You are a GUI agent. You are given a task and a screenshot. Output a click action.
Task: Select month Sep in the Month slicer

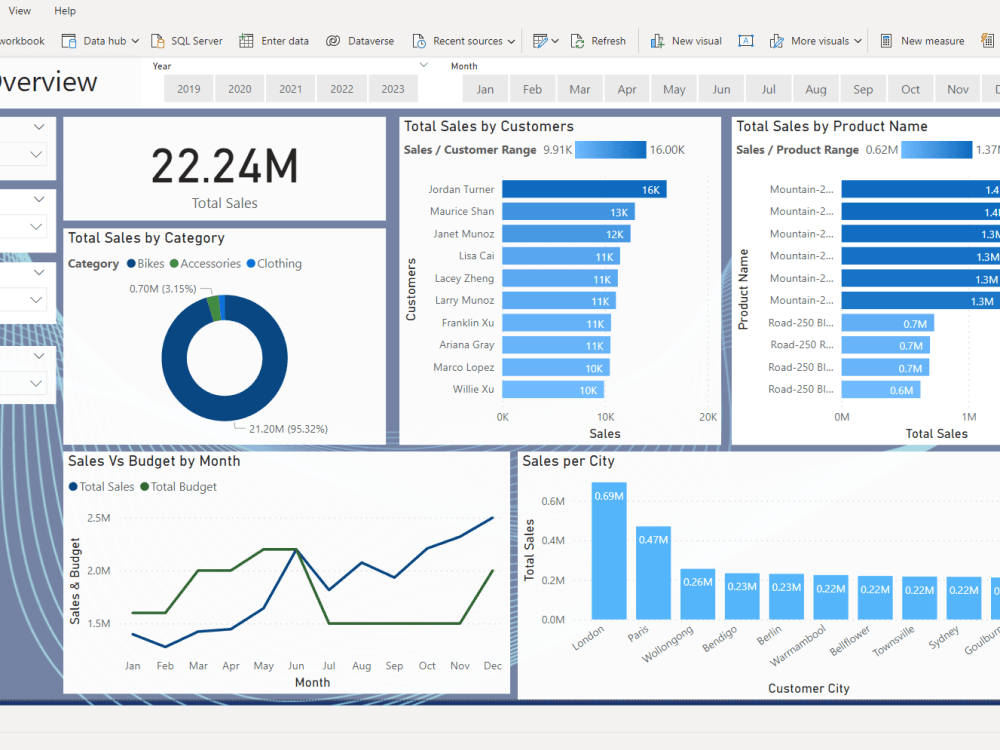pos(862,88)
